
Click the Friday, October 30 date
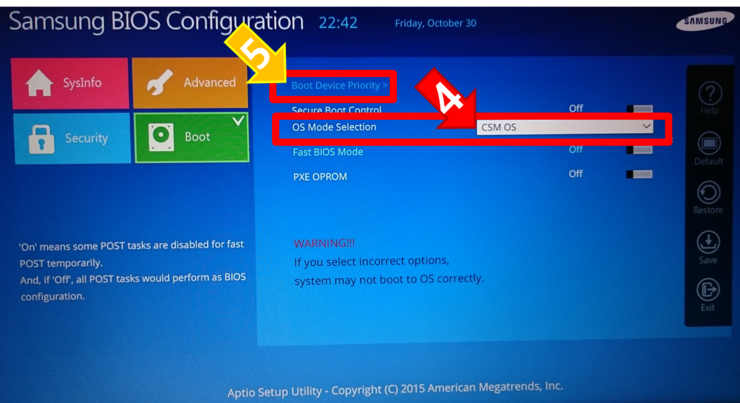[435, 23]
